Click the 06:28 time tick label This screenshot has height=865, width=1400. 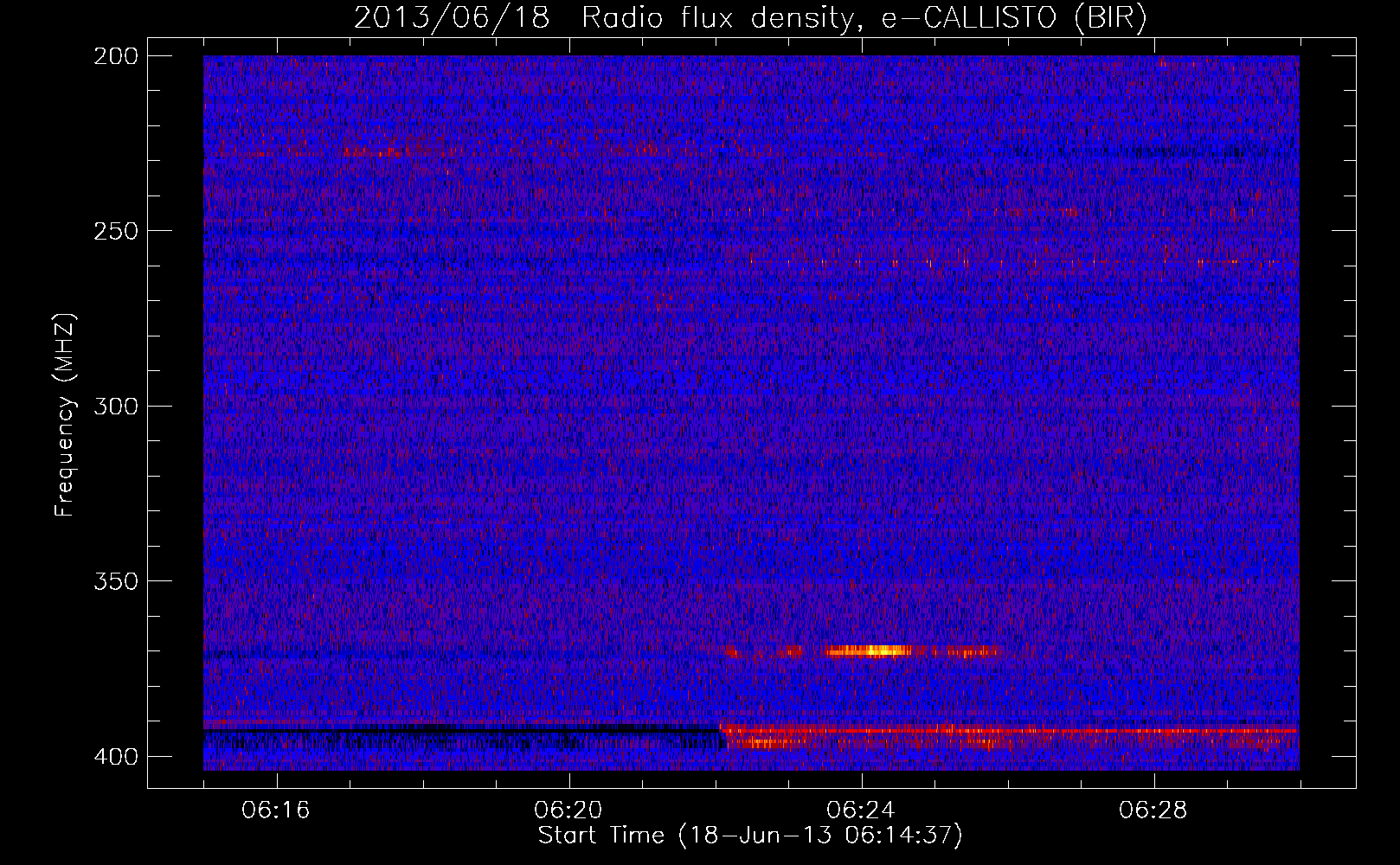click(1153, 811)
